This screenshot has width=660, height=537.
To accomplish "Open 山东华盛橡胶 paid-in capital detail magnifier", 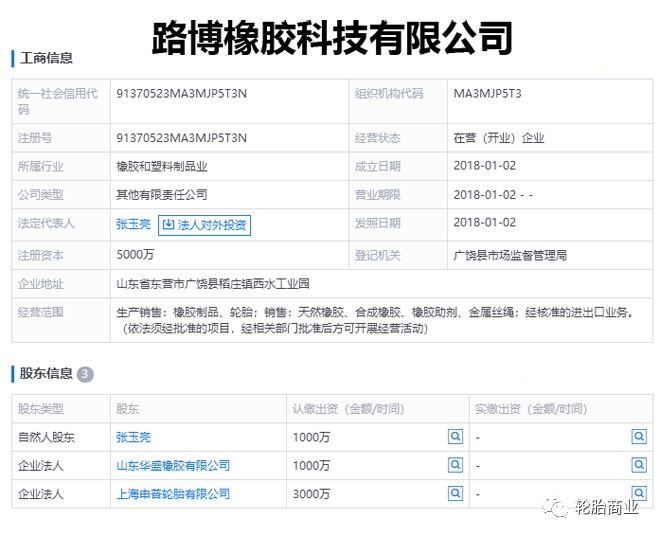I will (639, 465).
